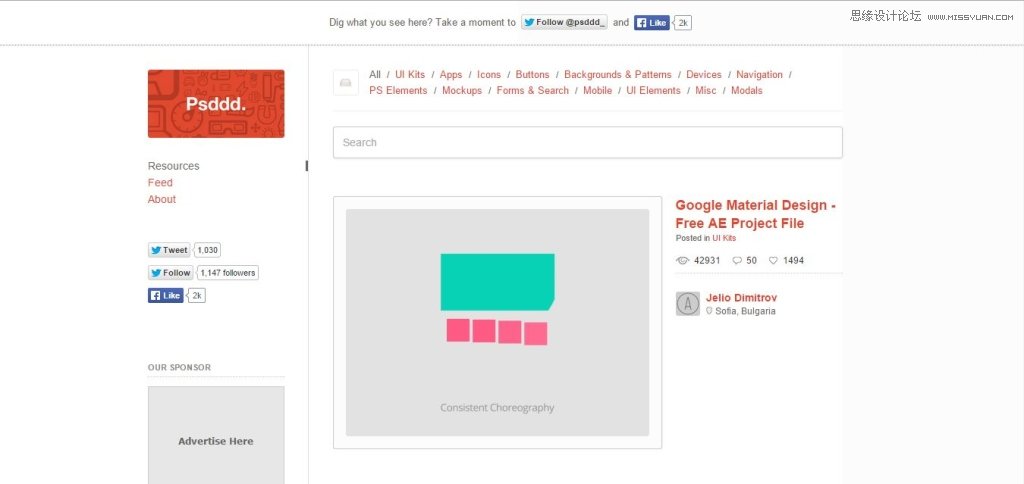
Task: Open the Feed sidebar link
Action: point(160,183)
